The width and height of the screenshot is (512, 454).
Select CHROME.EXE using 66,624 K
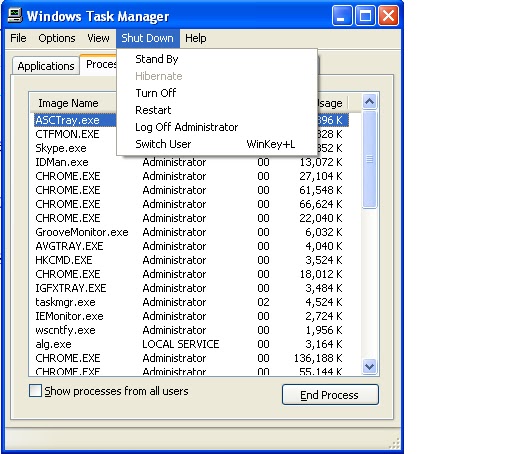pyautogui.click(x=191, y=204)
